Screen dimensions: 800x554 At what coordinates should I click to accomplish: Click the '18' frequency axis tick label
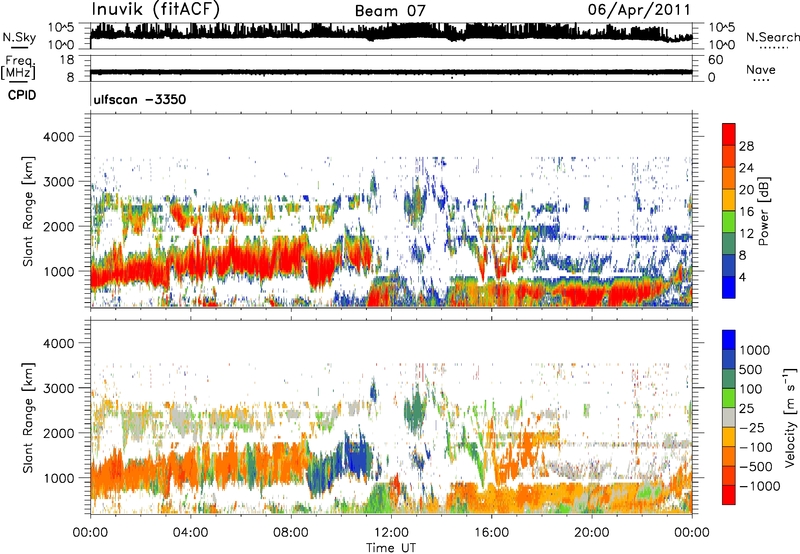(x=67, y=60)
